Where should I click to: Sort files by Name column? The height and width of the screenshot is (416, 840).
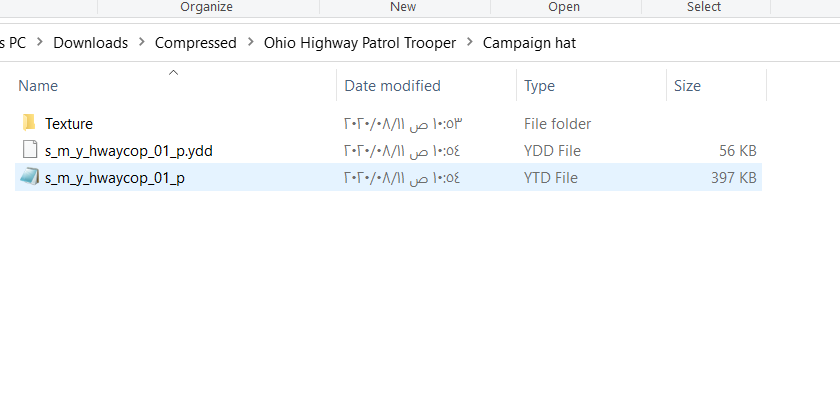click(x=38, y=86)
